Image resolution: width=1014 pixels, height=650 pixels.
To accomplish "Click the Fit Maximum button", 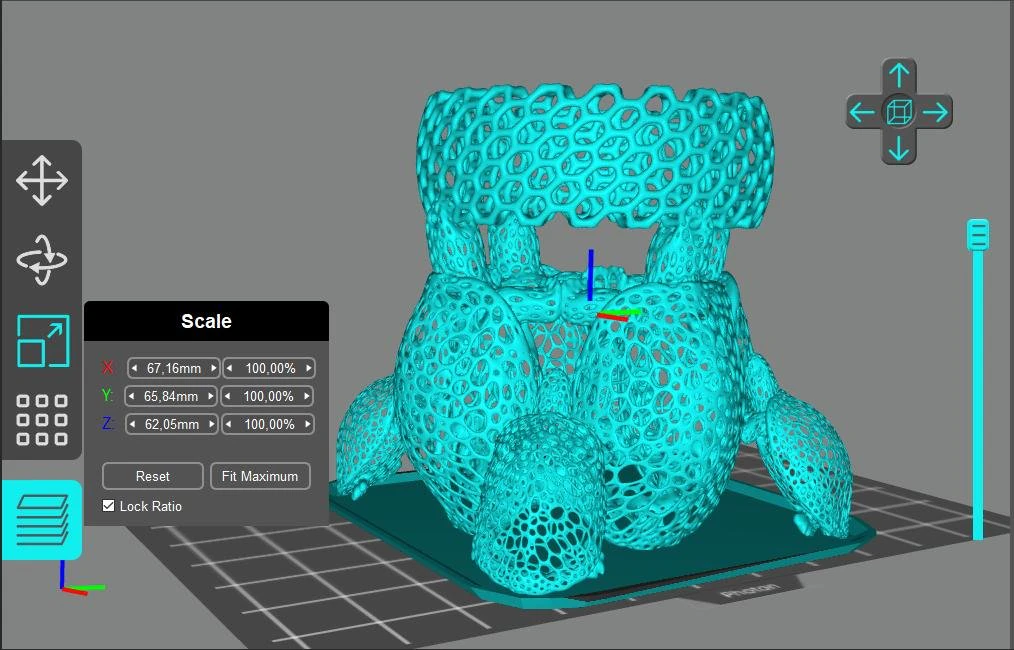I will (x=260, y=476).
